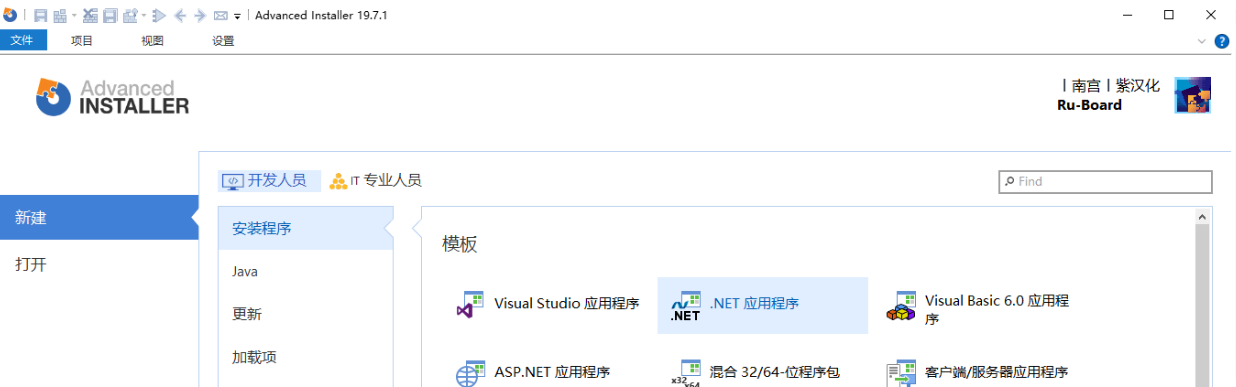Click the 丨南宫丨紫汉化 text label

point(1110,86)
